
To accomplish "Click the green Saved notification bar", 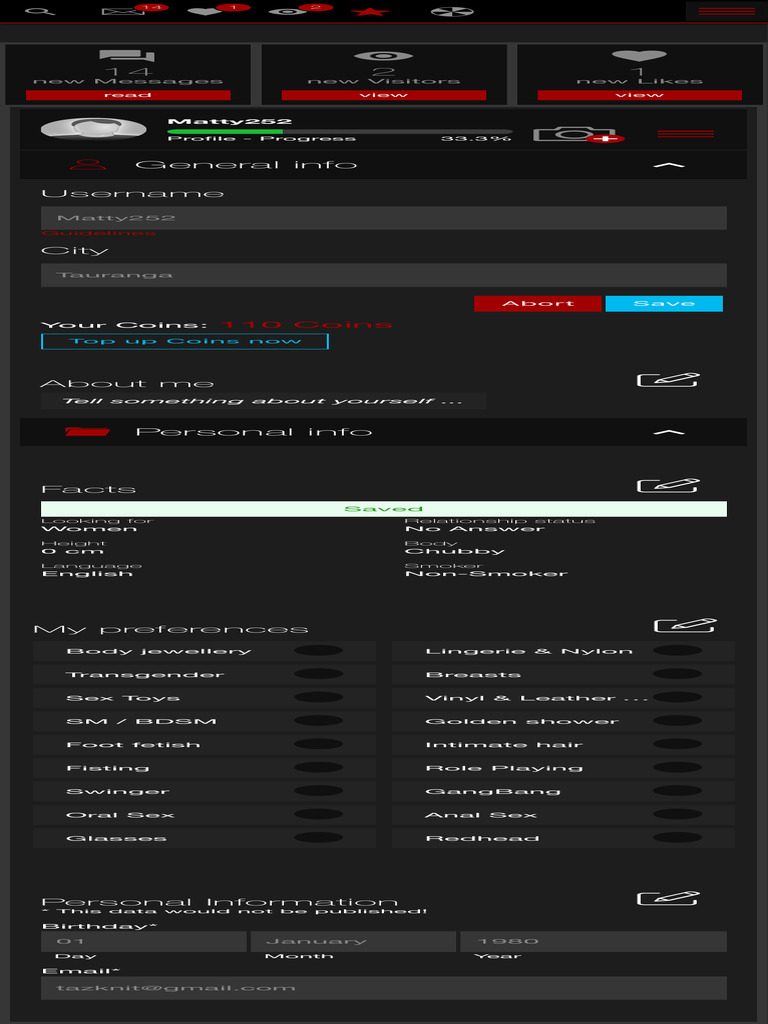I will [x=384, y=509].
